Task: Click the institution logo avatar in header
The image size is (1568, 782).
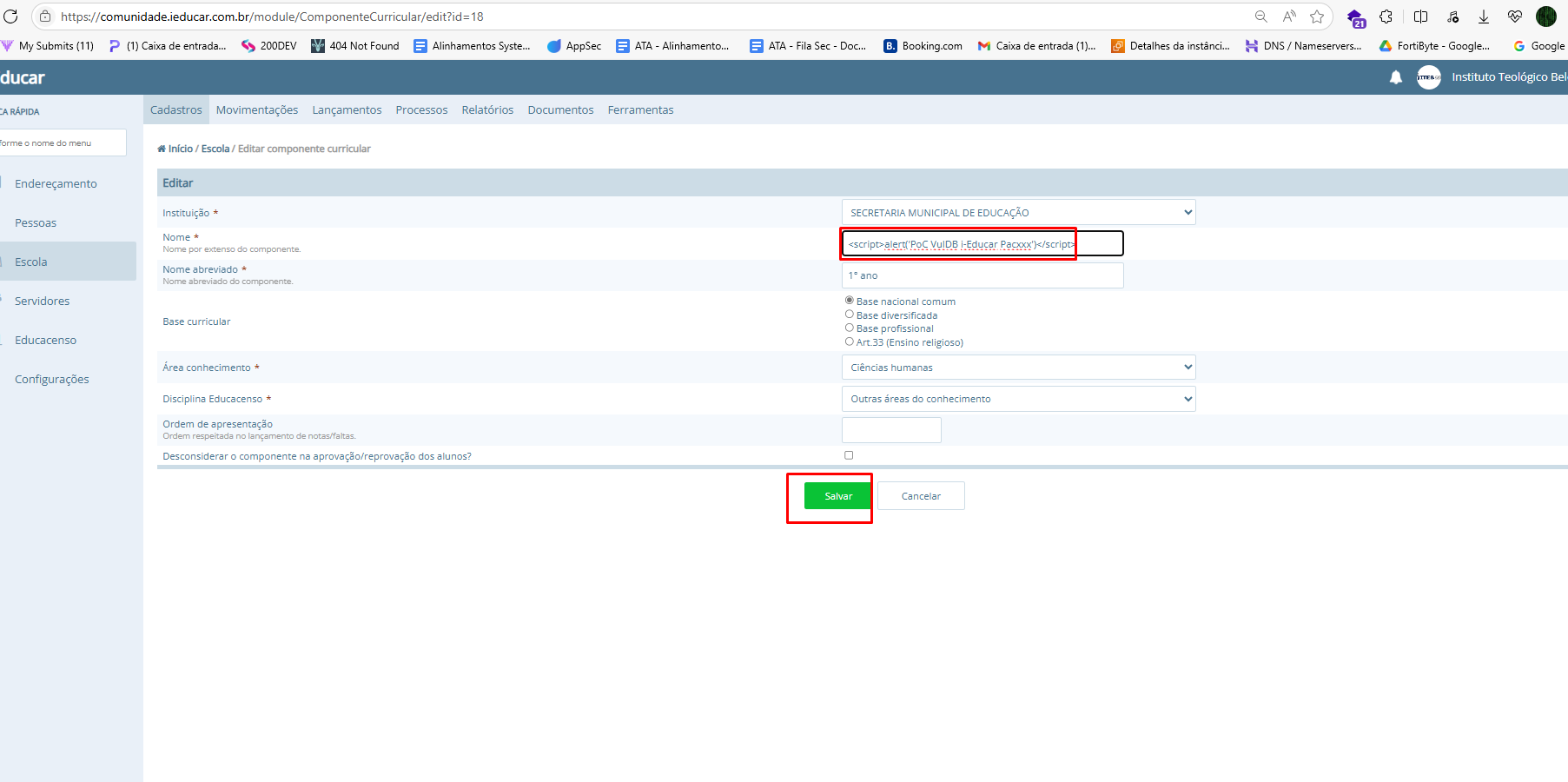Action: 1429,77
